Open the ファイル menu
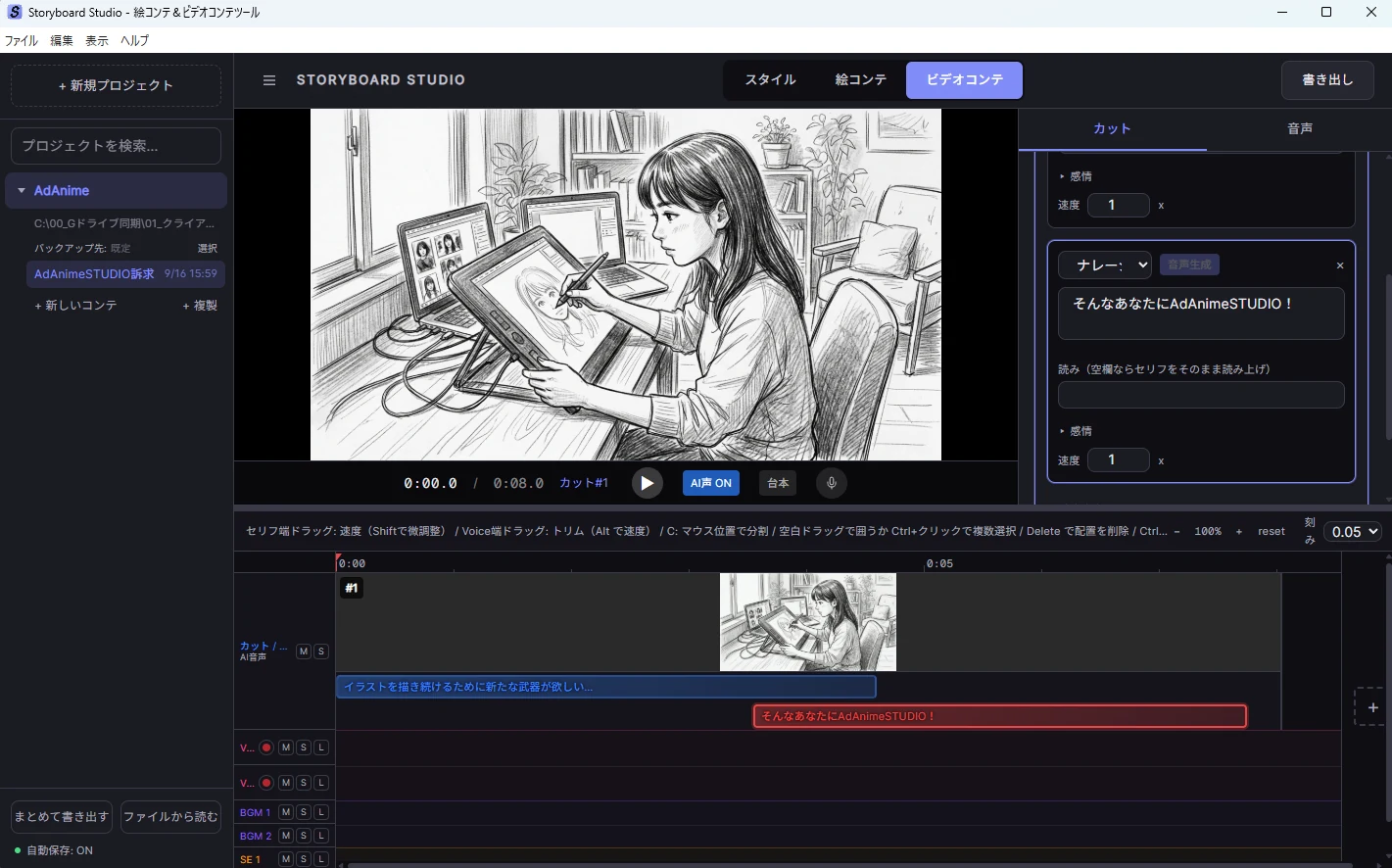The height and width of the screenshot is (868, 1392). coord(22,40)
